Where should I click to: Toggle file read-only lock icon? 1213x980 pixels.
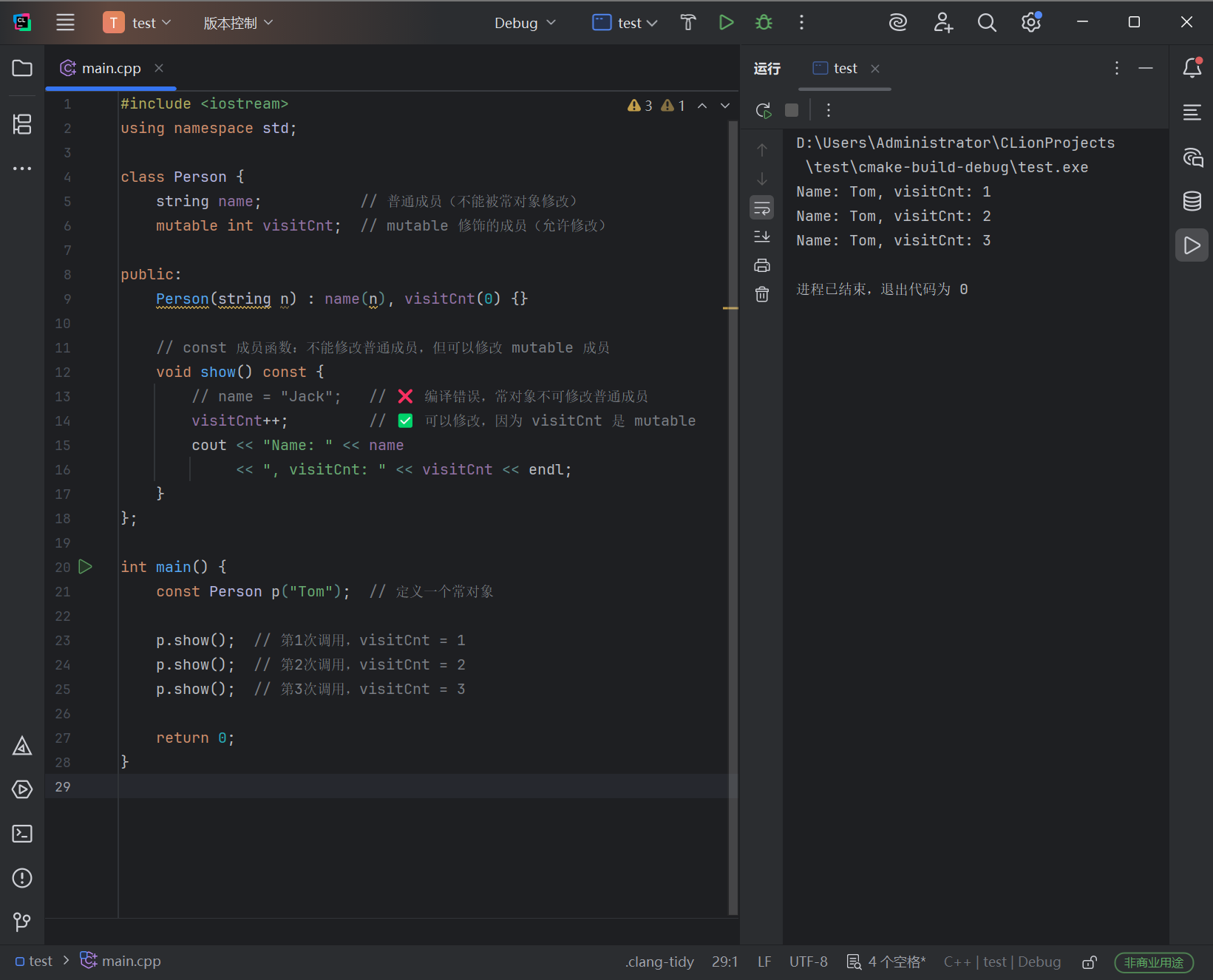tap(1090, 962)
